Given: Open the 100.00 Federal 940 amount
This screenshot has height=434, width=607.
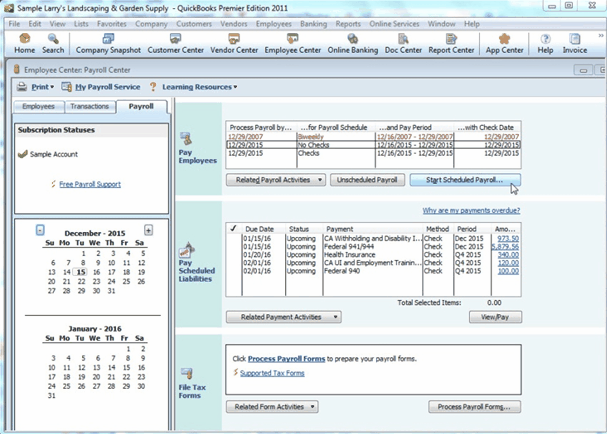Looking at the screenshot, I should tap(508, 271).
